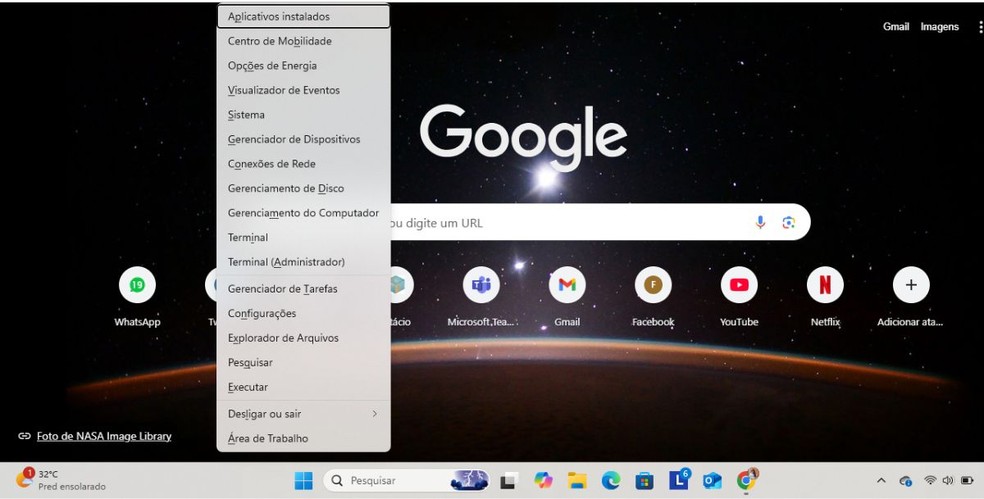The width and height of the screenshot is (984, 499).
Task: Open the WhatsApp shortcut
Action: 137,286
